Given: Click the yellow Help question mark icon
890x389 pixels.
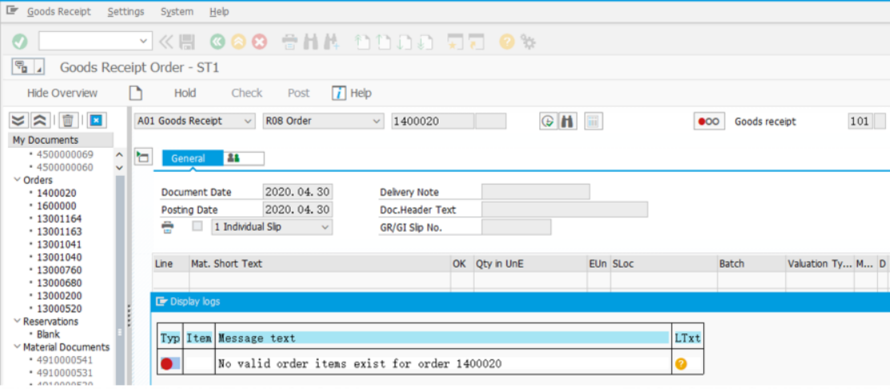Looking at the screenshot, I should point(507,41).
